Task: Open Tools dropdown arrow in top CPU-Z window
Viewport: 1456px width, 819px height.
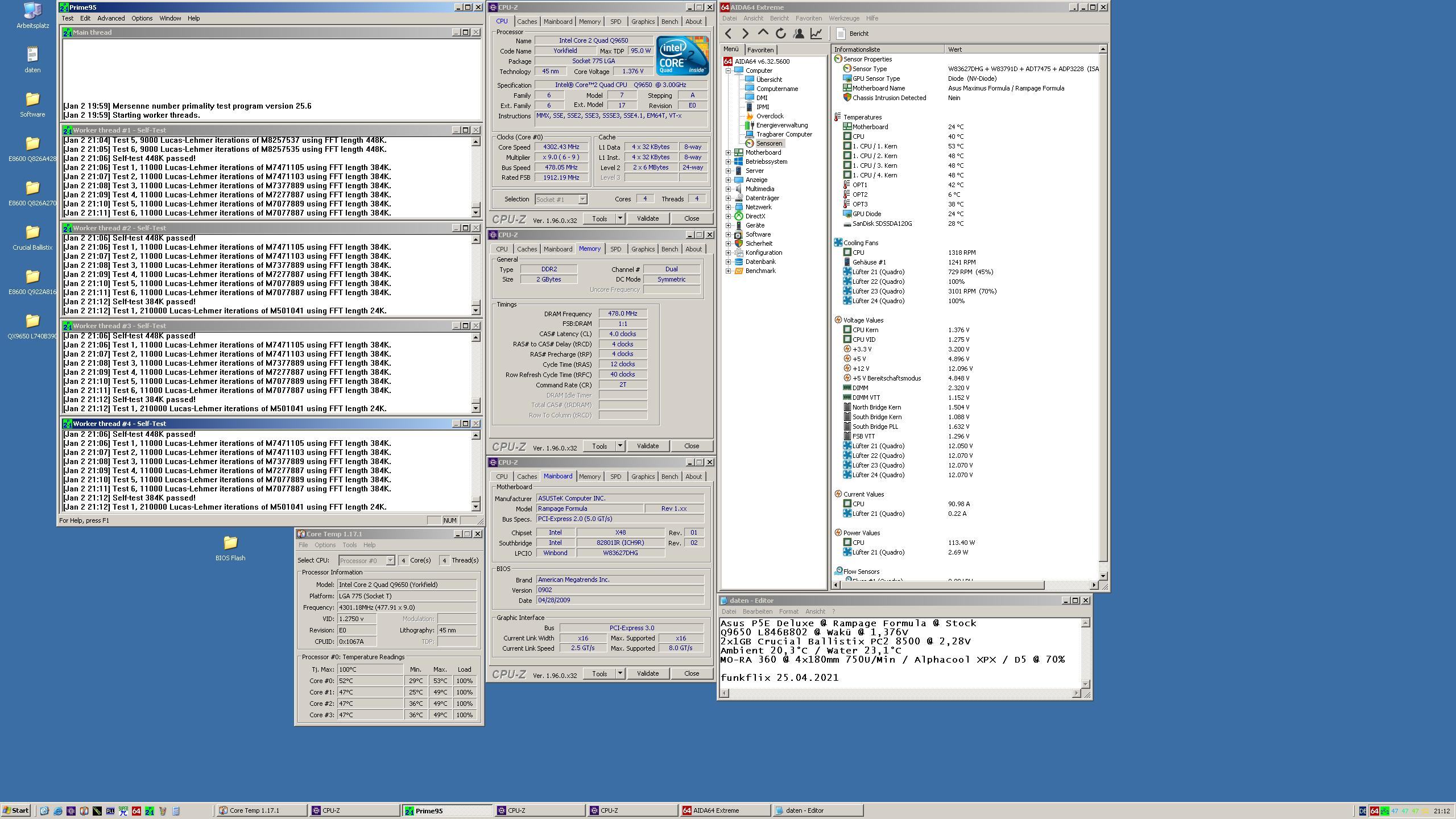Action: click(620, 218)
